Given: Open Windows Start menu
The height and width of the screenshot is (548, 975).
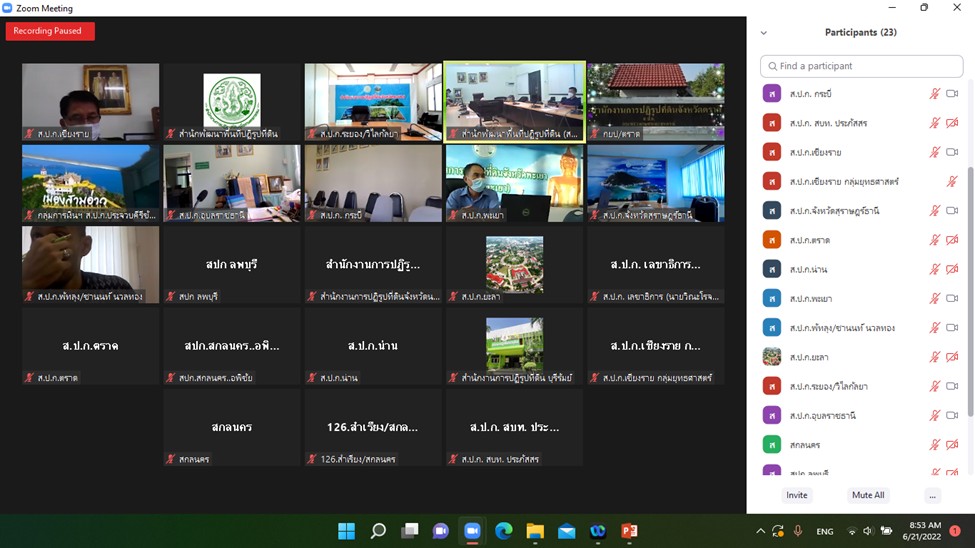Looking at the screenshot, I should pos(346,531).
